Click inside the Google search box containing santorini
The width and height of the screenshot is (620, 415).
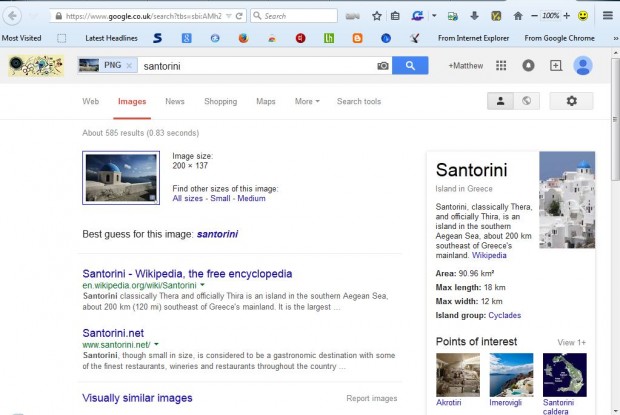[256, 66]
